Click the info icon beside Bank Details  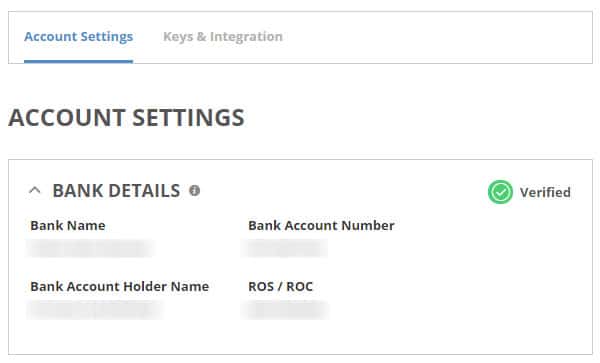pos(194,190)
